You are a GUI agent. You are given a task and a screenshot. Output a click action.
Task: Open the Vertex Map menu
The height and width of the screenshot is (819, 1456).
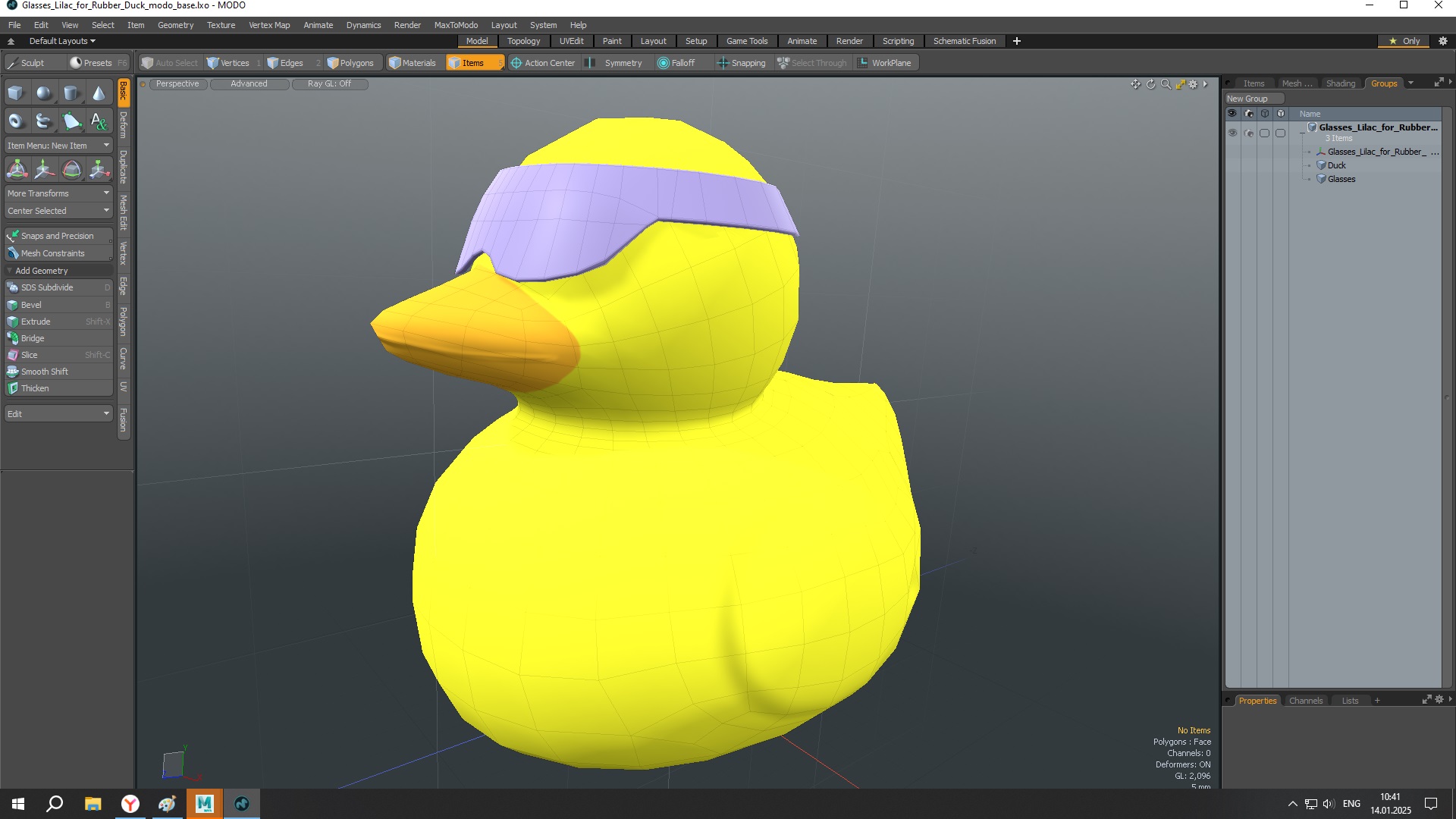pyautogui.click(x=269, y=25)
